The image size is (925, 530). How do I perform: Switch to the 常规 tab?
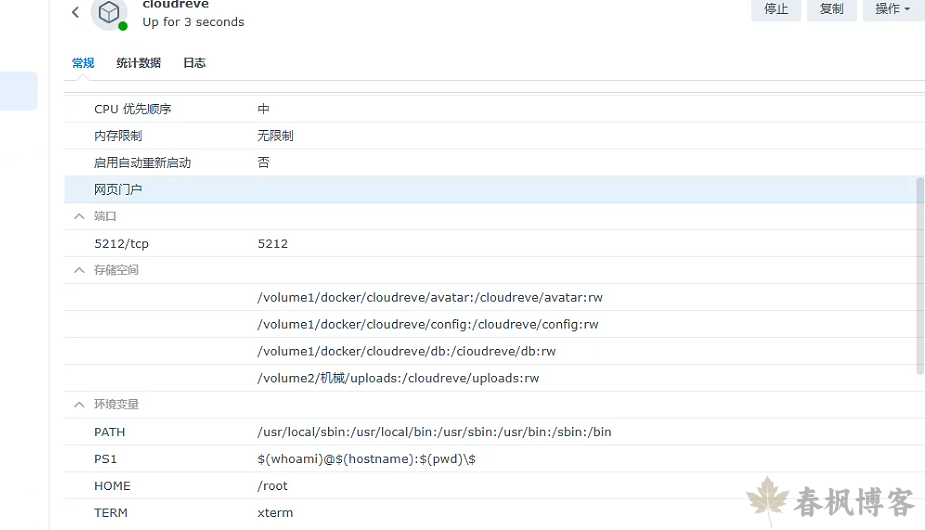(83, 63)
